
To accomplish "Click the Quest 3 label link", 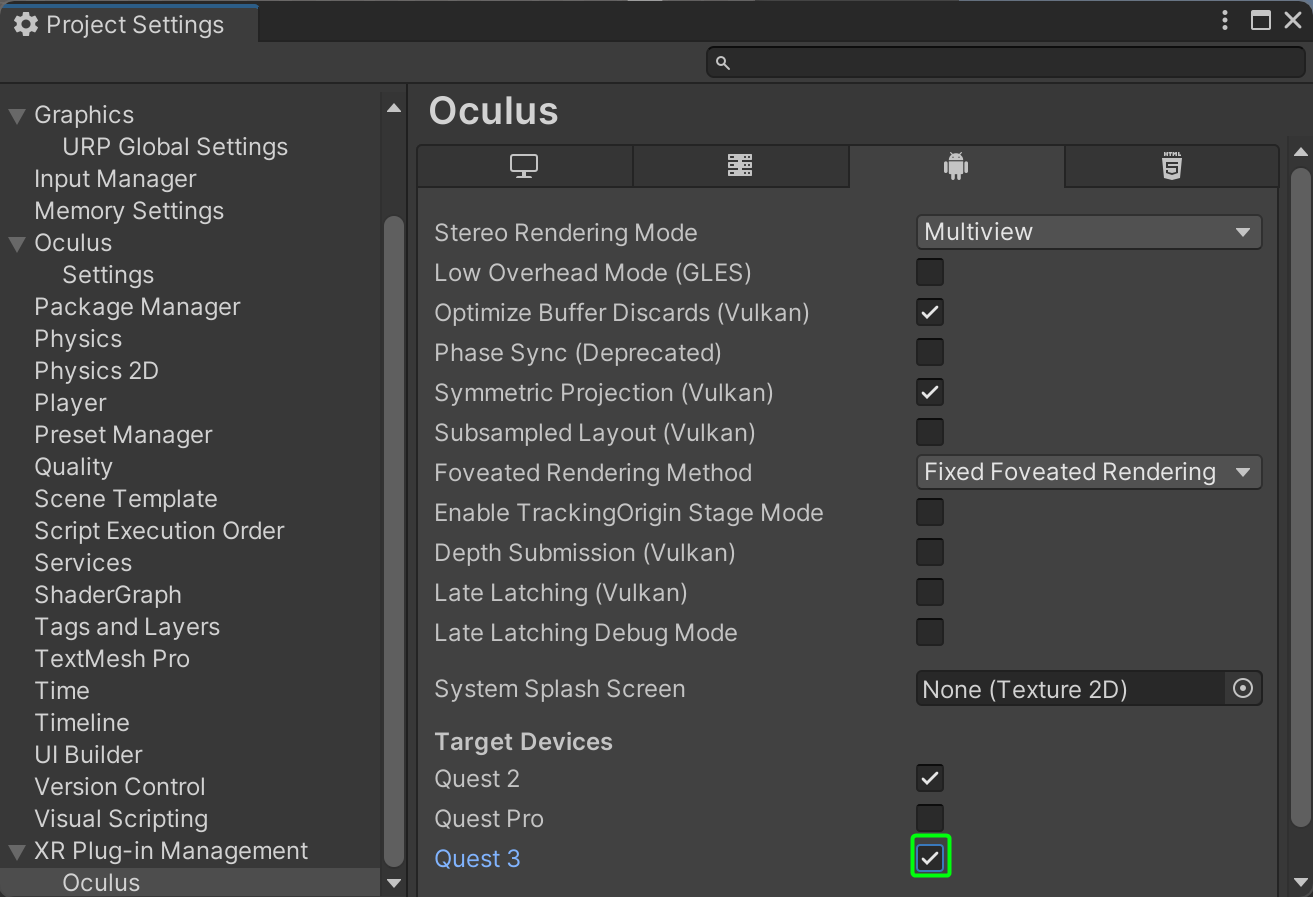I will [x=477, y=859].
